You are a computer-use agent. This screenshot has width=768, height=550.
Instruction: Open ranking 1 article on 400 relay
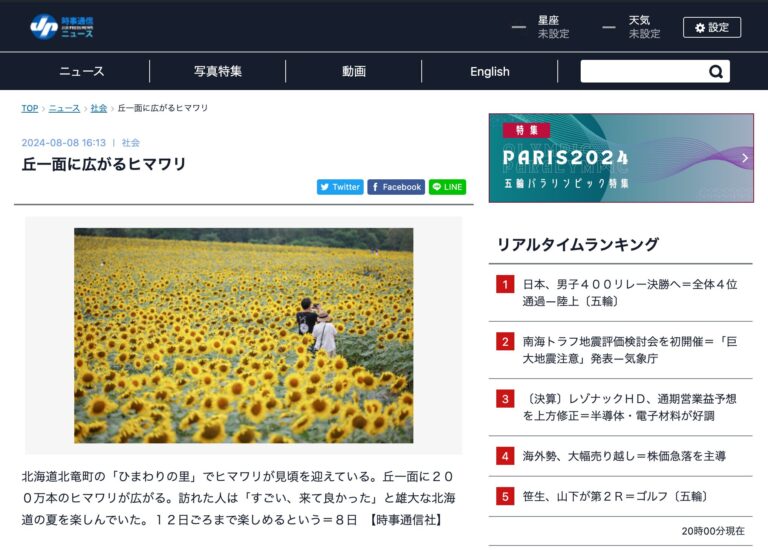point(629,292)
